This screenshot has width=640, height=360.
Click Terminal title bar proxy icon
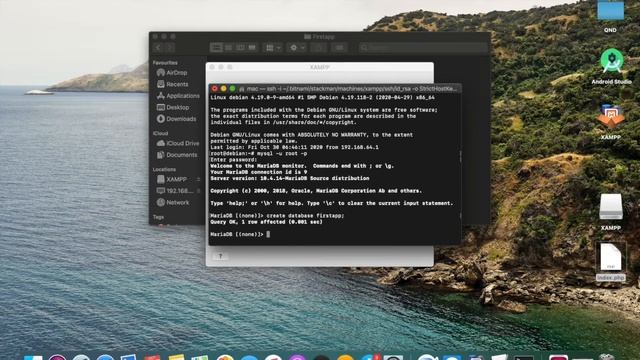[x=242, y=89]
